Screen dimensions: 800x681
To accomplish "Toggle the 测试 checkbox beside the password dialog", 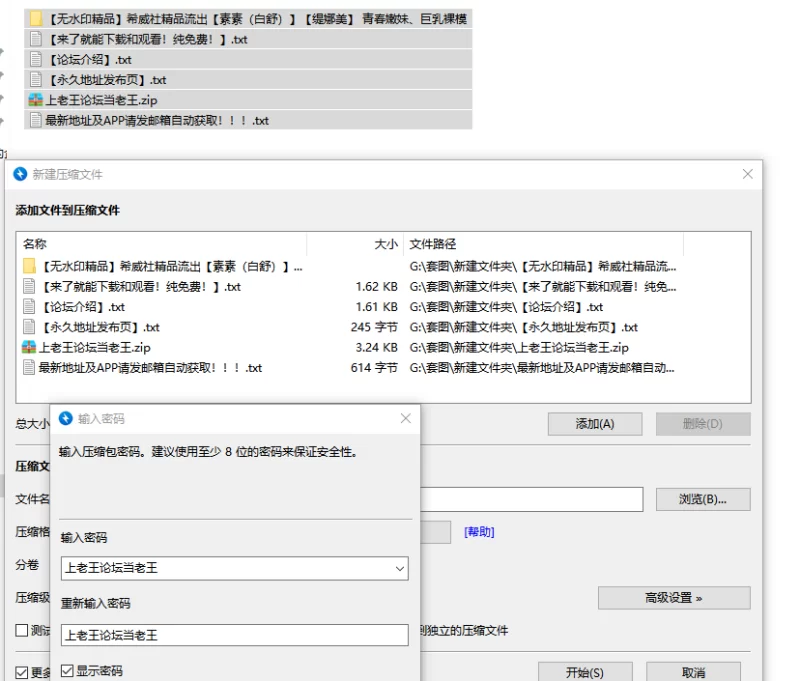I will click(x=21, y=630).
